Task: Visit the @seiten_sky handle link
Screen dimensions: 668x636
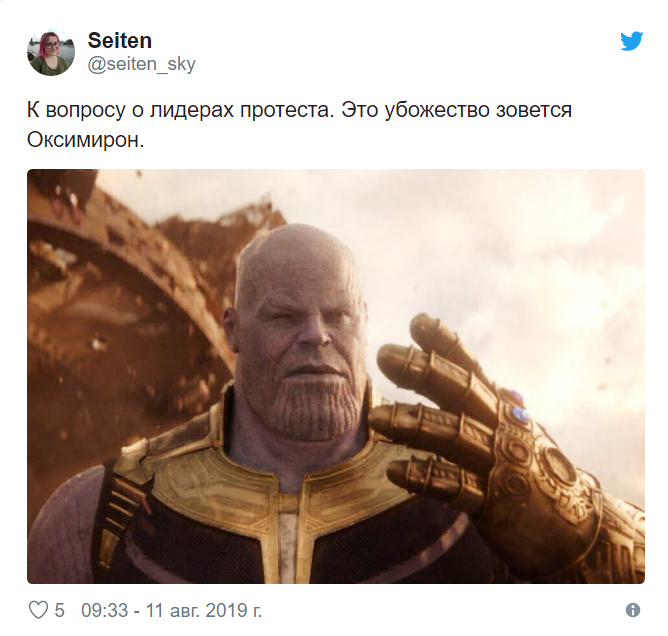Action: tap(141, 64)
